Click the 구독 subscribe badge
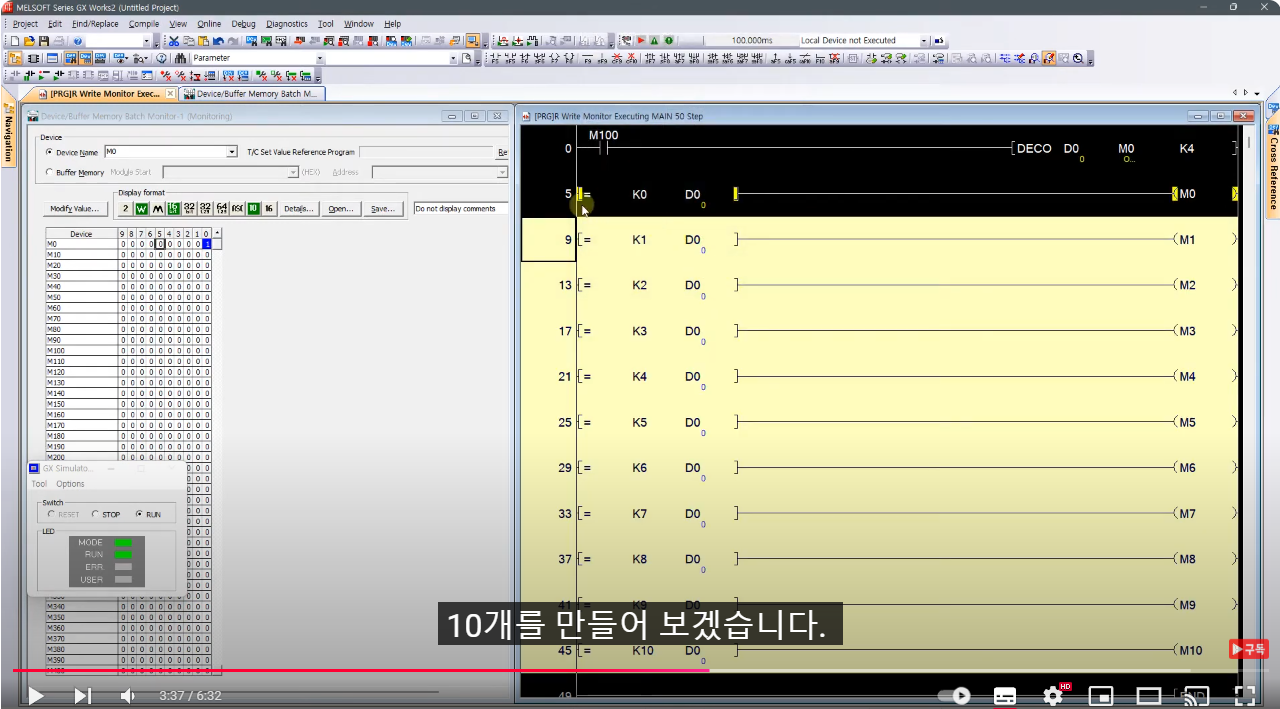 [x=1248, y=649]
